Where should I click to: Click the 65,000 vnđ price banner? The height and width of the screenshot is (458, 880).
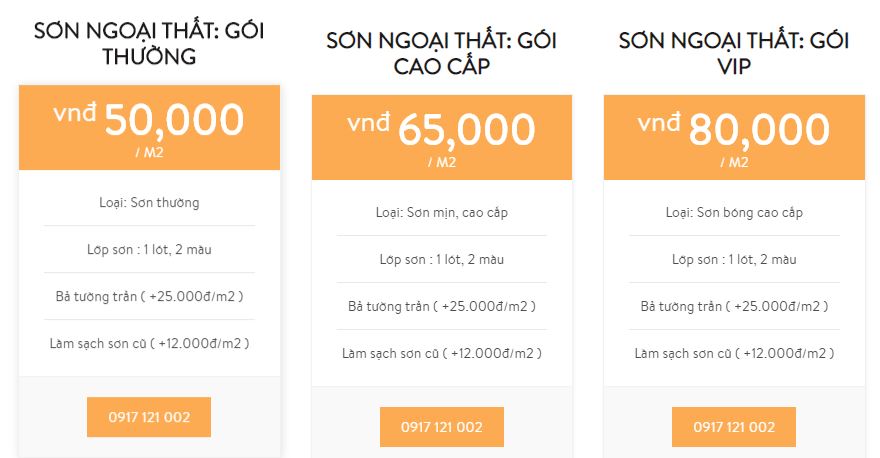(441, 137)
